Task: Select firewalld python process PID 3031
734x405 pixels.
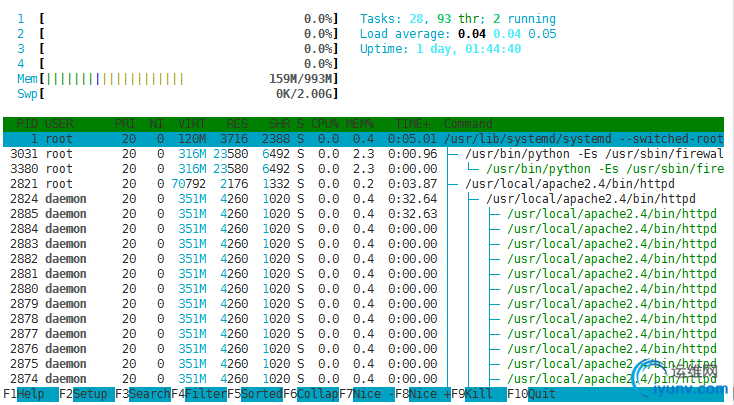Action: click(x=363, y=154)
